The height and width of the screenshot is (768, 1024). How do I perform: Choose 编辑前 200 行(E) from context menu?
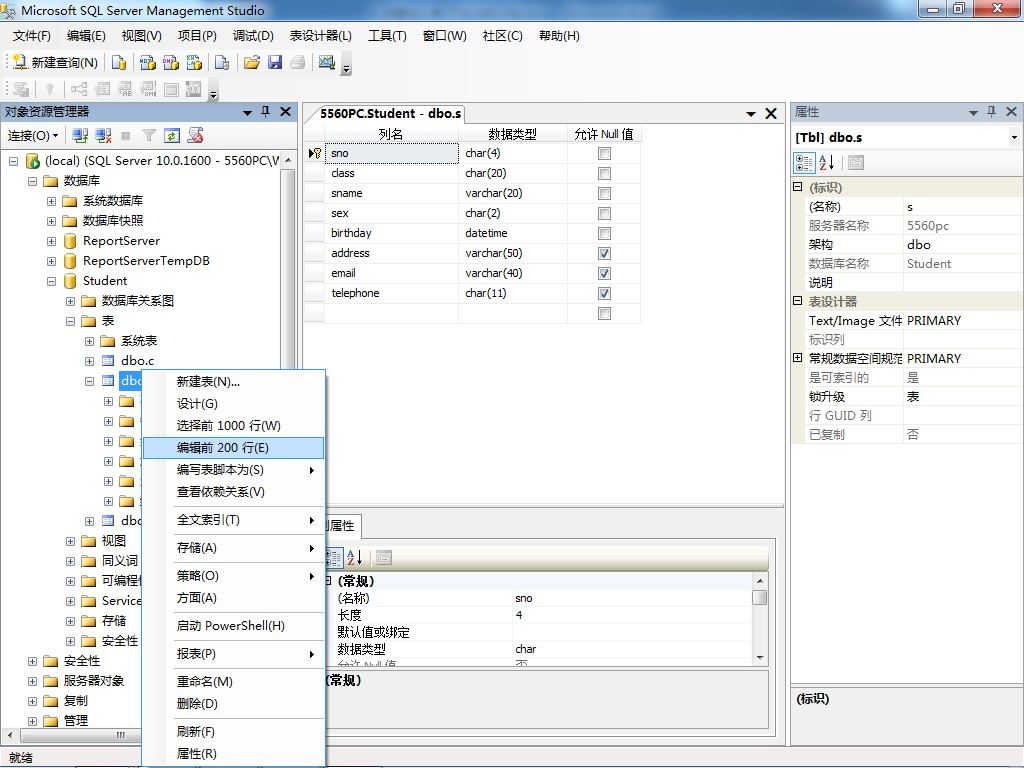pos(233,447)
